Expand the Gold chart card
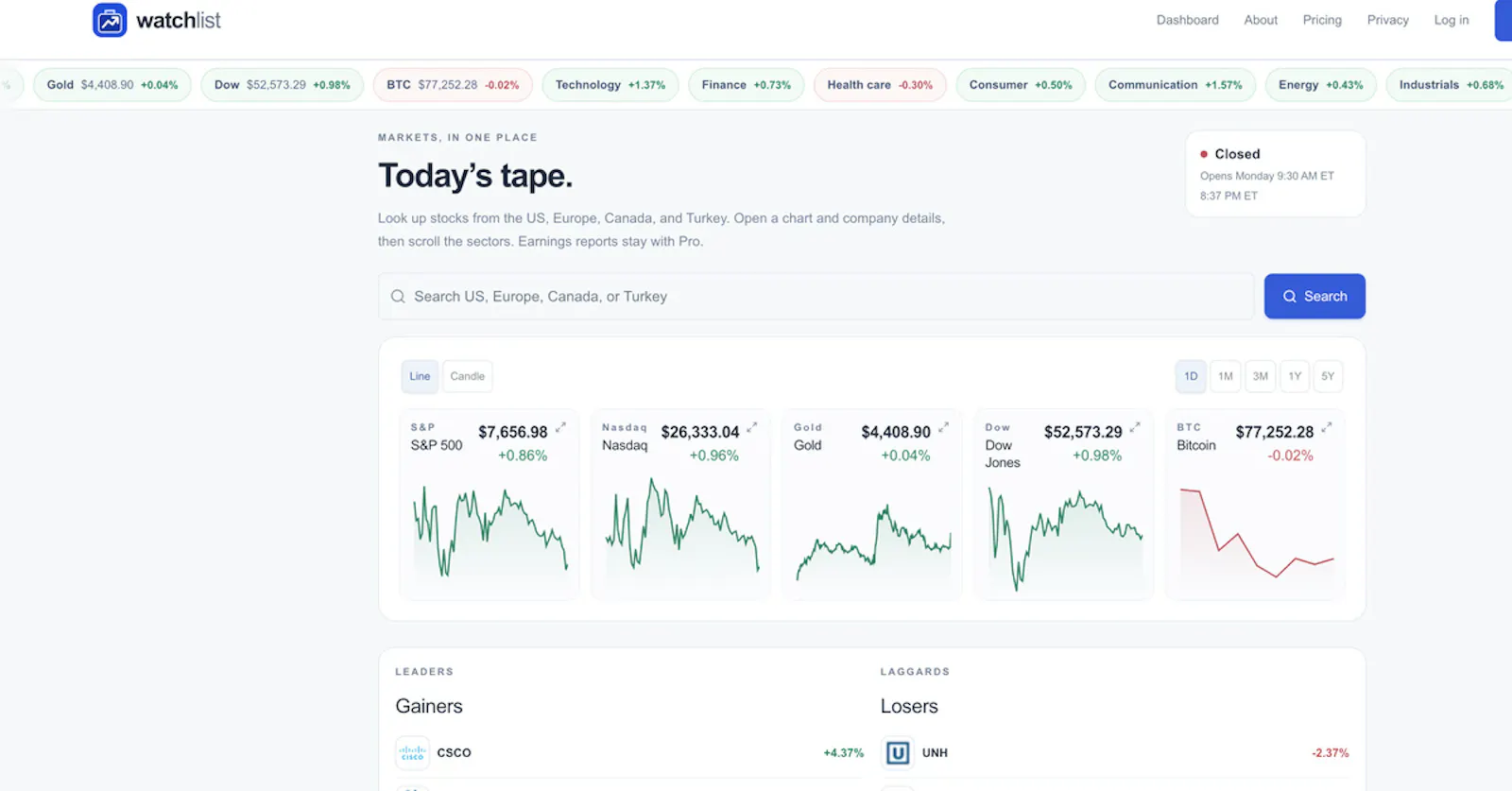Screen dimensions: 1512x791 click(943, 427)
